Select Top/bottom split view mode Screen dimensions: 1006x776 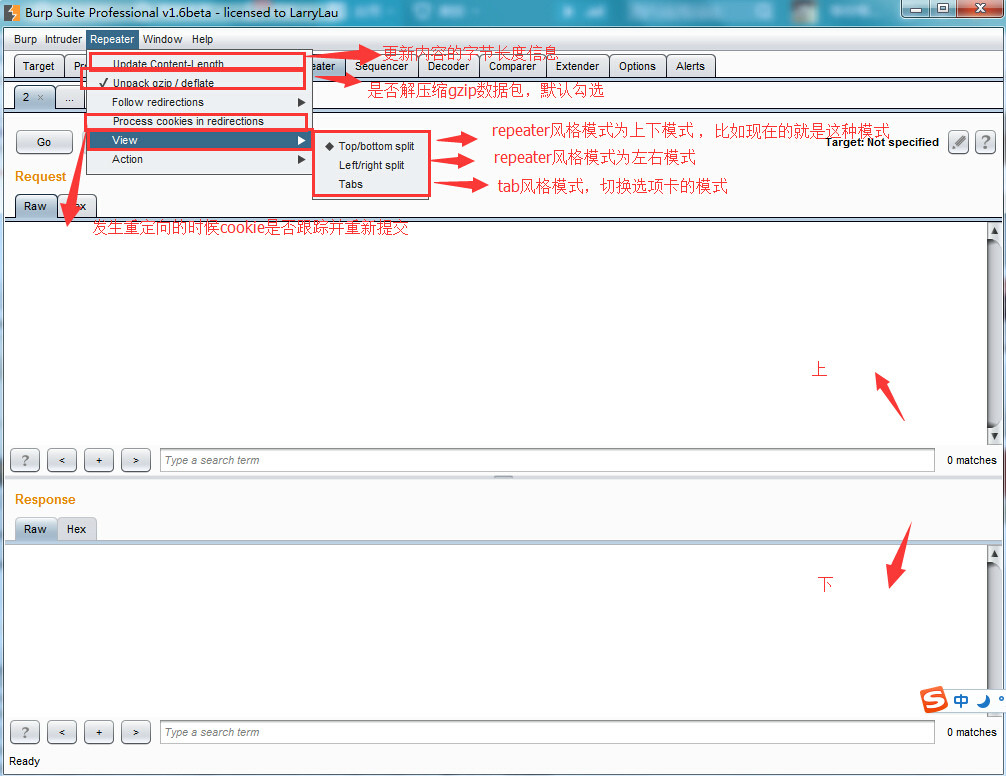(x=371, y=146)
